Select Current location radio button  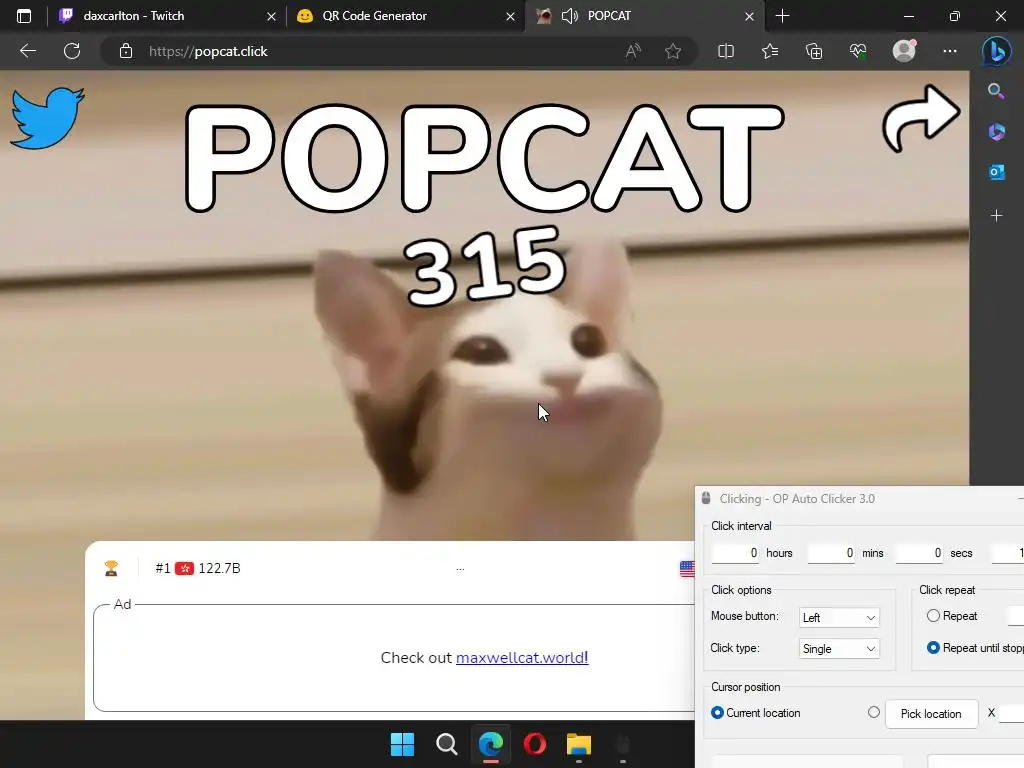click(717, 713)
